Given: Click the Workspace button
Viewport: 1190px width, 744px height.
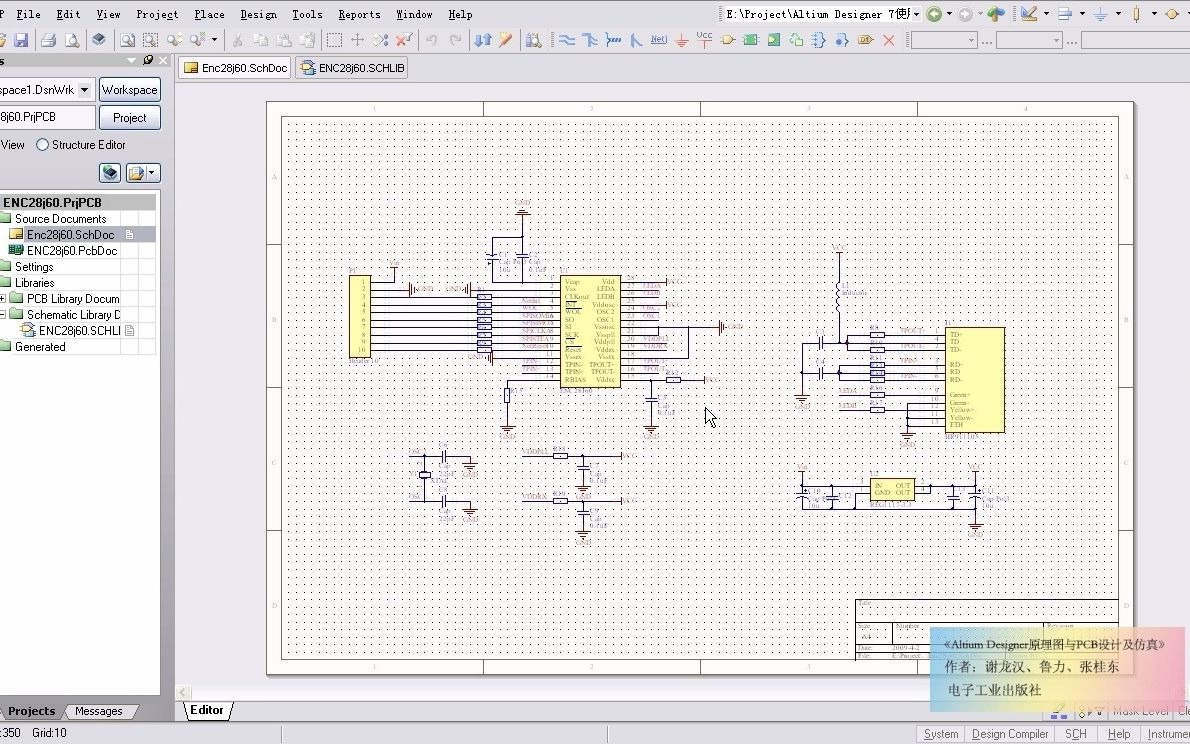Looking at the screenshot, I should point(129,89).
